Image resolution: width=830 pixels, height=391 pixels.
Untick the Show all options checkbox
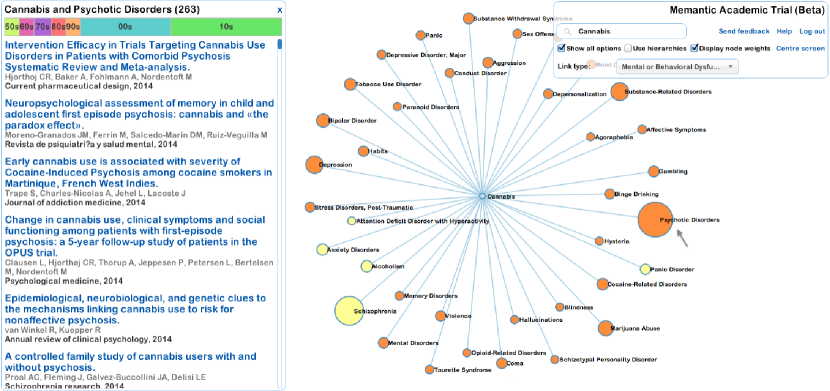pos(562,48)
